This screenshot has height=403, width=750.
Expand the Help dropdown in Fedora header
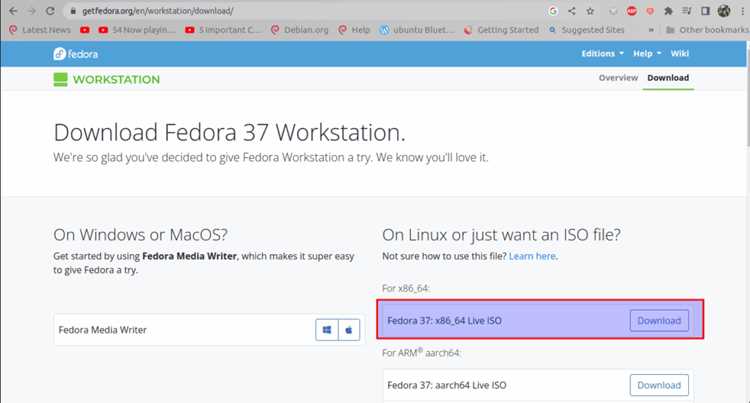(647, 54)
